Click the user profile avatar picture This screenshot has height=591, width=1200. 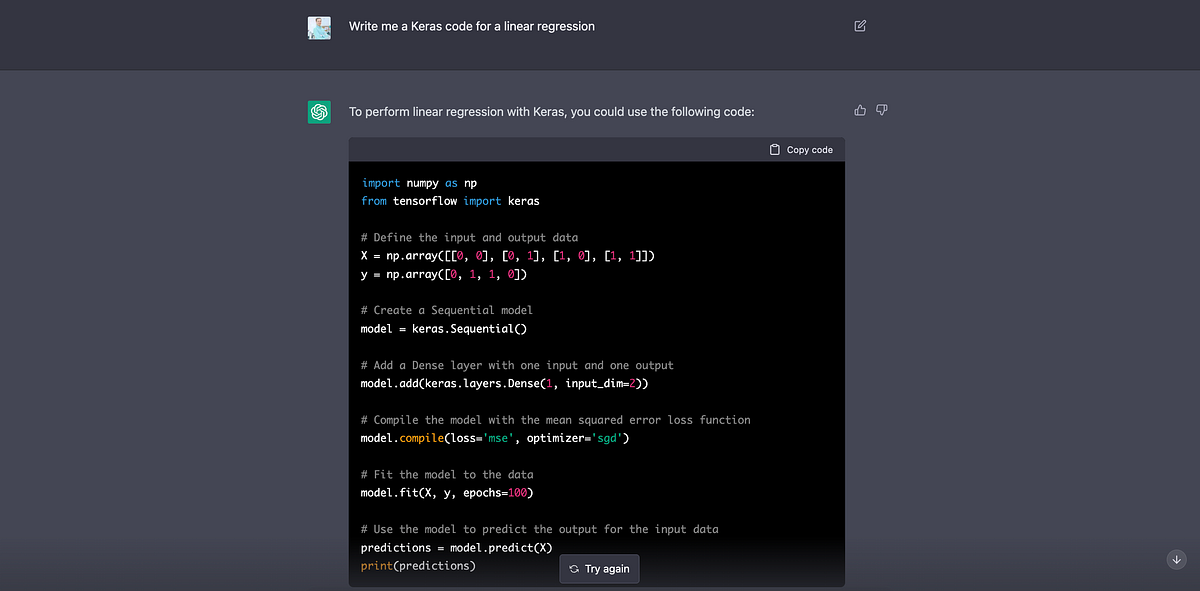click(x=319, y=27)
